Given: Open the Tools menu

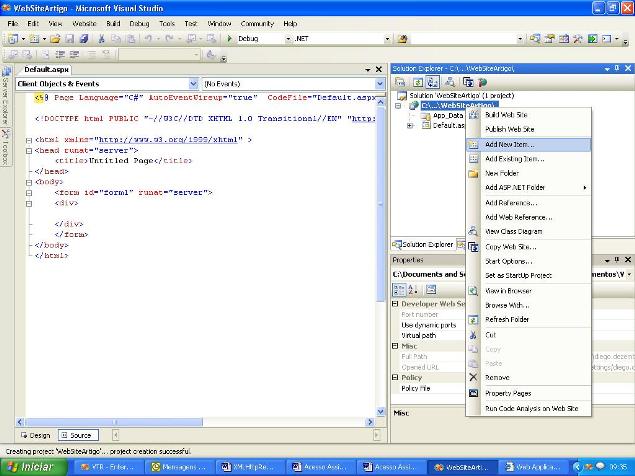Looking at the screenshot, I should pyautogui.click(x=167, y=23).
